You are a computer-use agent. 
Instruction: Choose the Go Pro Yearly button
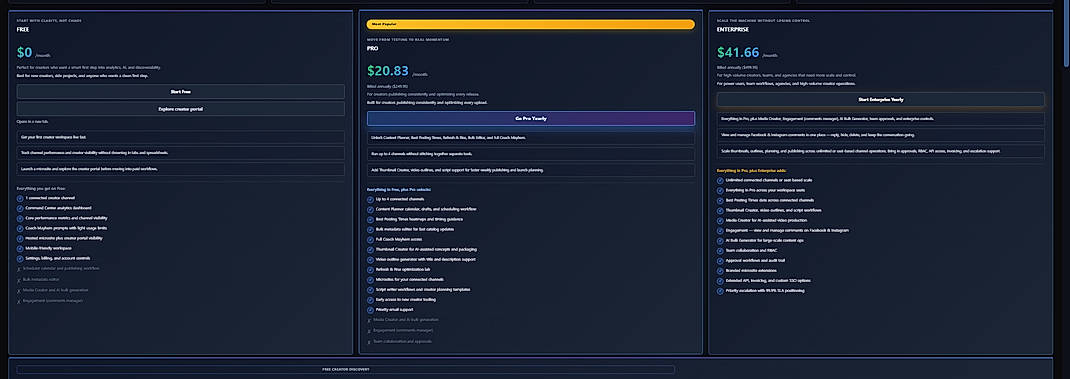coord(531,118)
